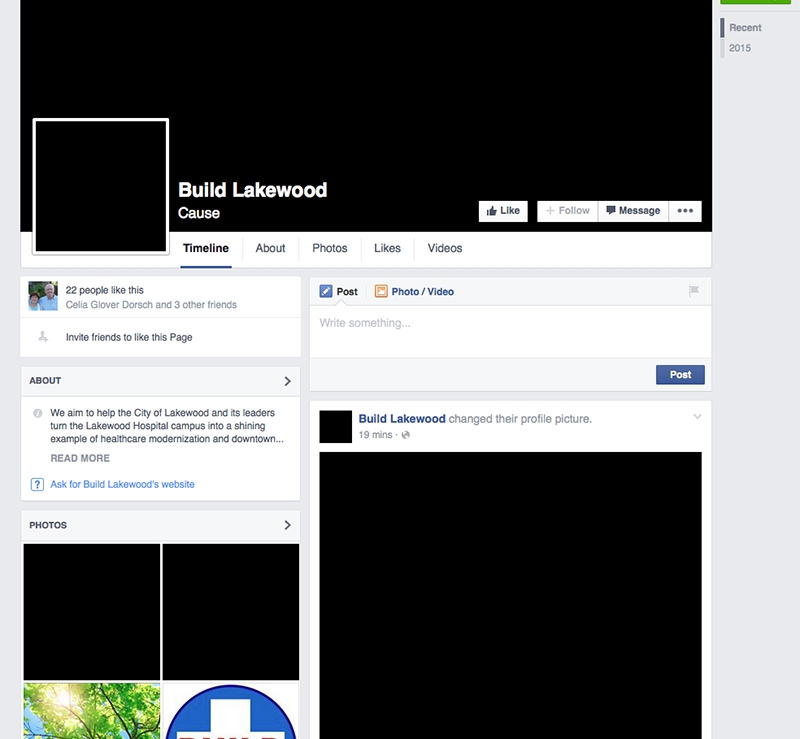This screenshot has height=739, width=800.
Task: Expand the PHOTOS section chevron
Action: tap(287, 525)
